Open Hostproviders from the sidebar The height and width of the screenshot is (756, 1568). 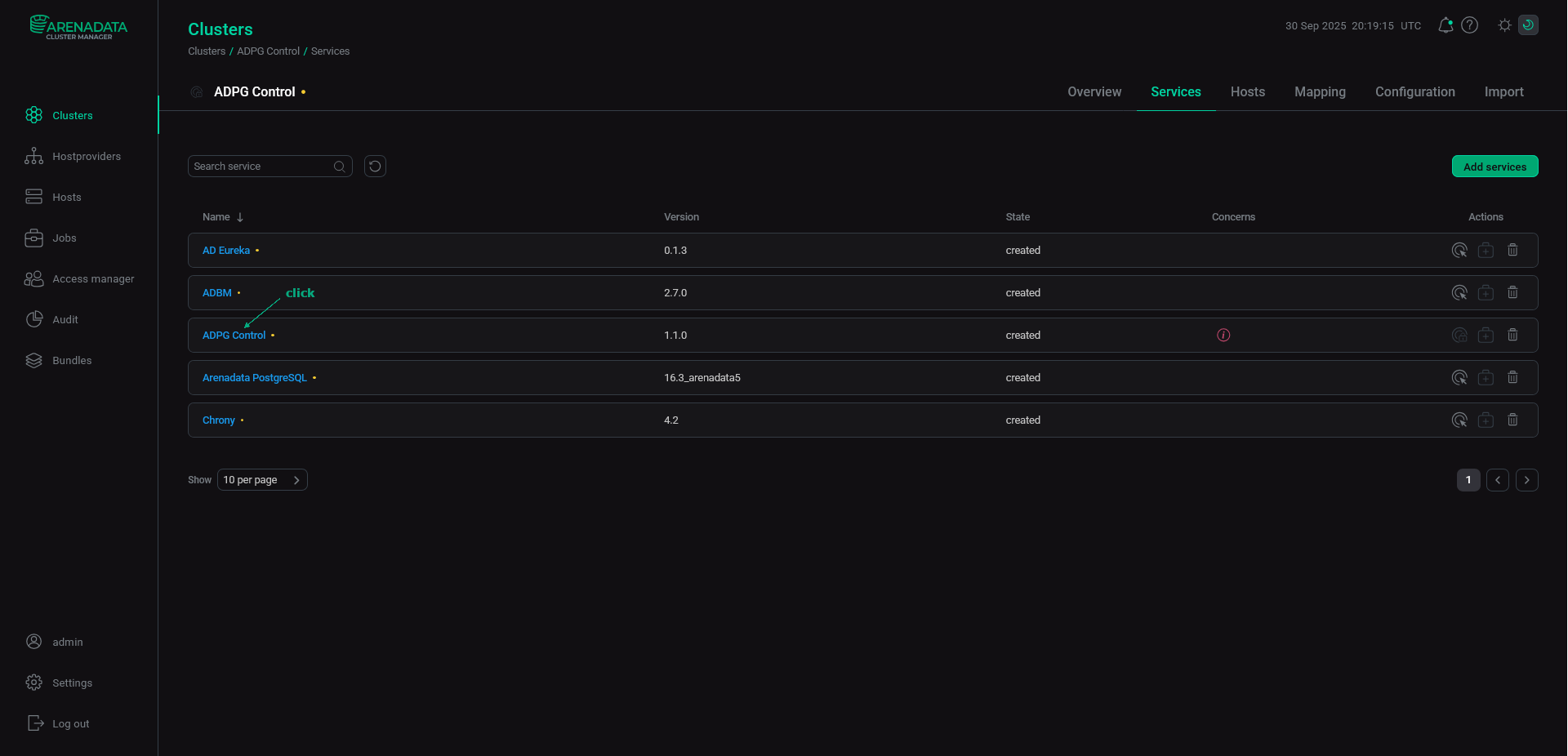(x=87, y=156)
